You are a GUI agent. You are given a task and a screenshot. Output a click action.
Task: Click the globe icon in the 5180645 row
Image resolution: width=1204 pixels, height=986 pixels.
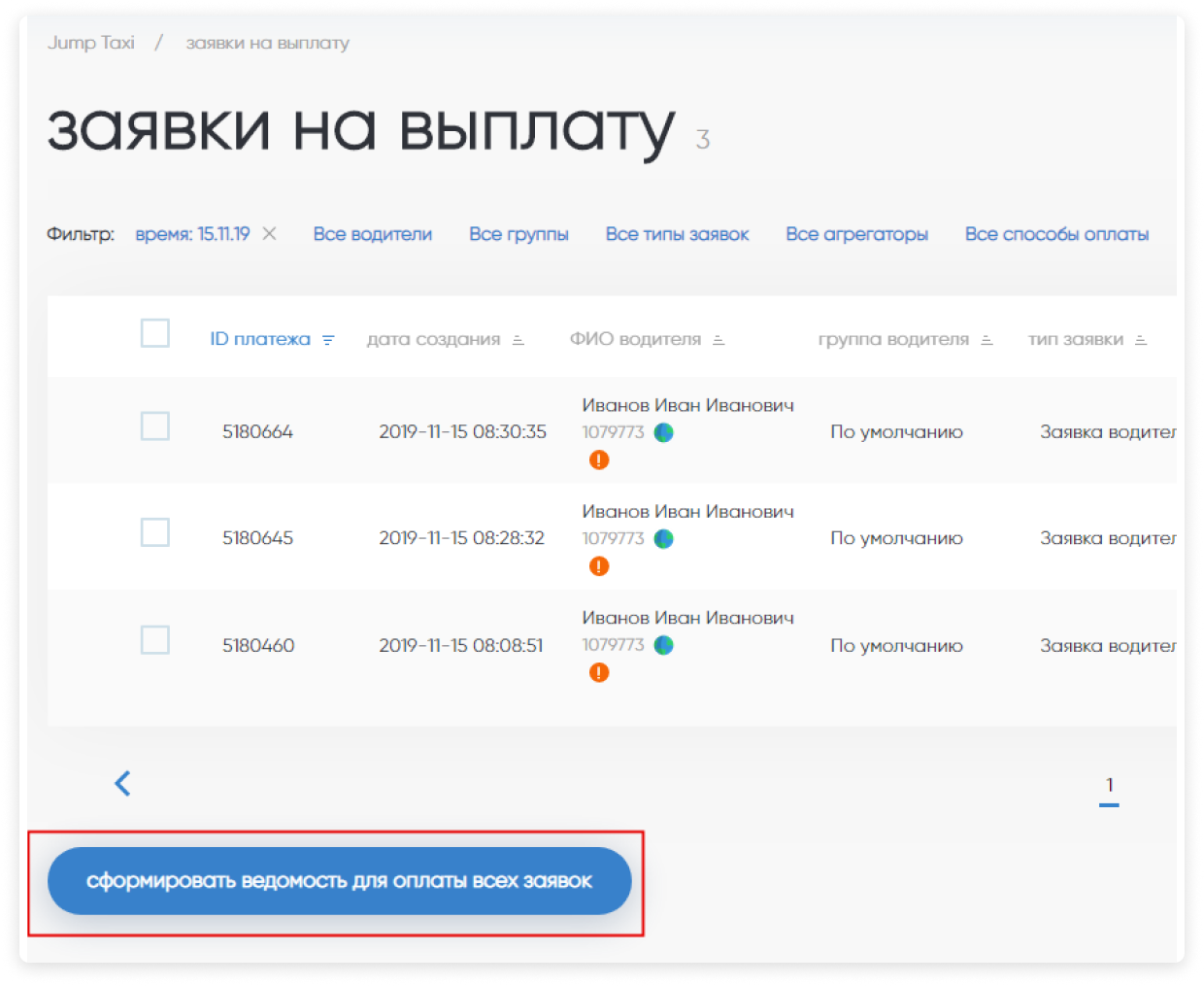click(663, 538)
